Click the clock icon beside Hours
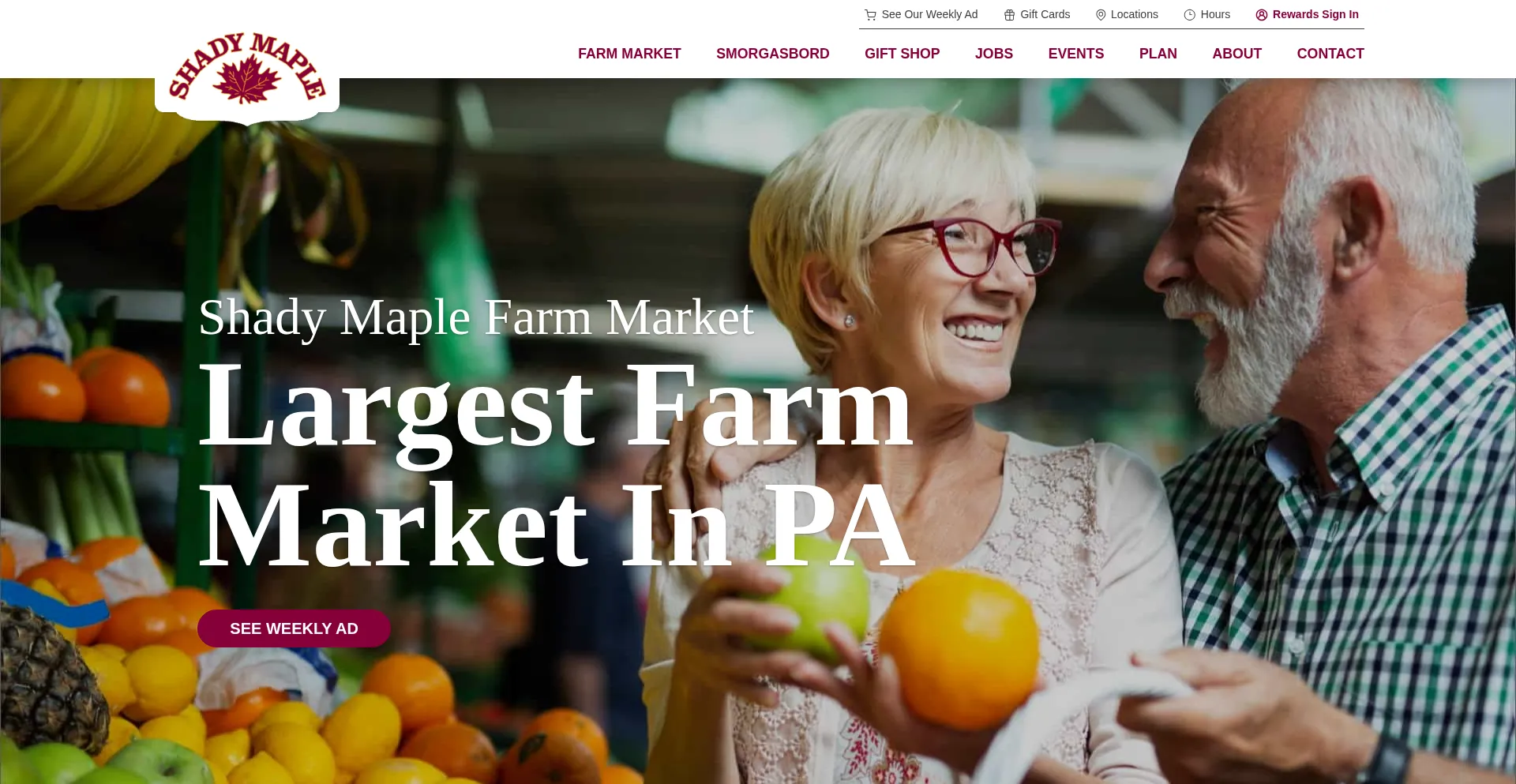Image resolution: width=1516 pixels, height=784 pixels. pos(1190,15)
